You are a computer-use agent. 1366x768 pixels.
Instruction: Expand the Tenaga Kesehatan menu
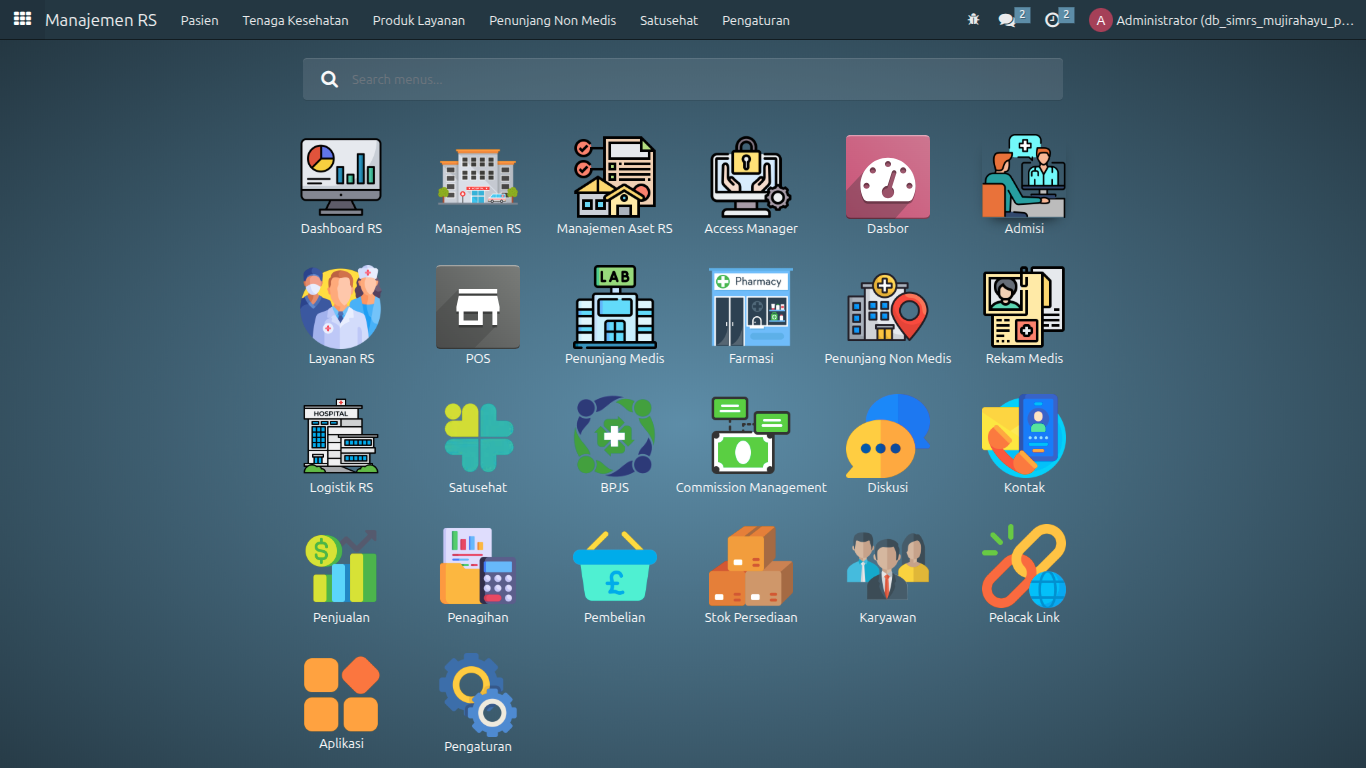click(x=295, y=20)
